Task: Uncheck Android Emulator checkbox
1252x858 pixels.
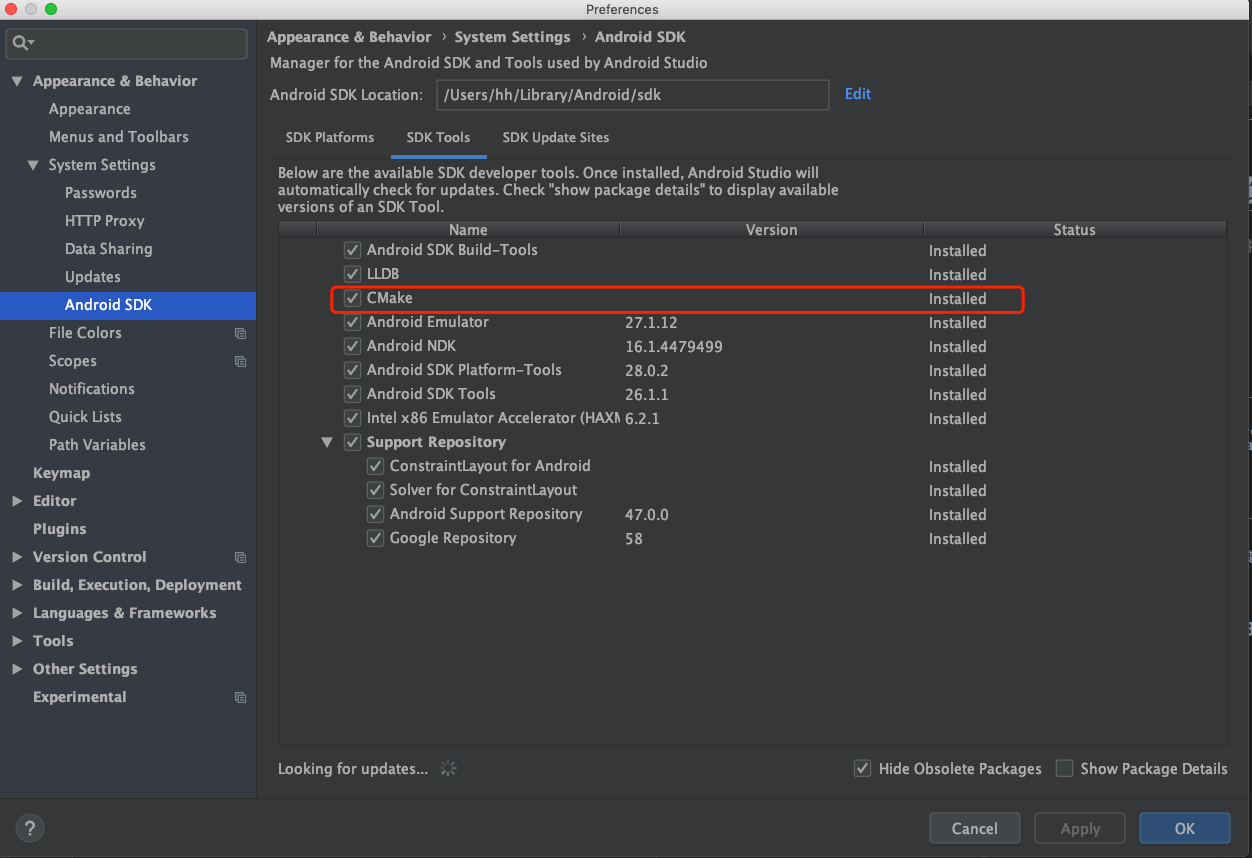Action: click(352, 322)
